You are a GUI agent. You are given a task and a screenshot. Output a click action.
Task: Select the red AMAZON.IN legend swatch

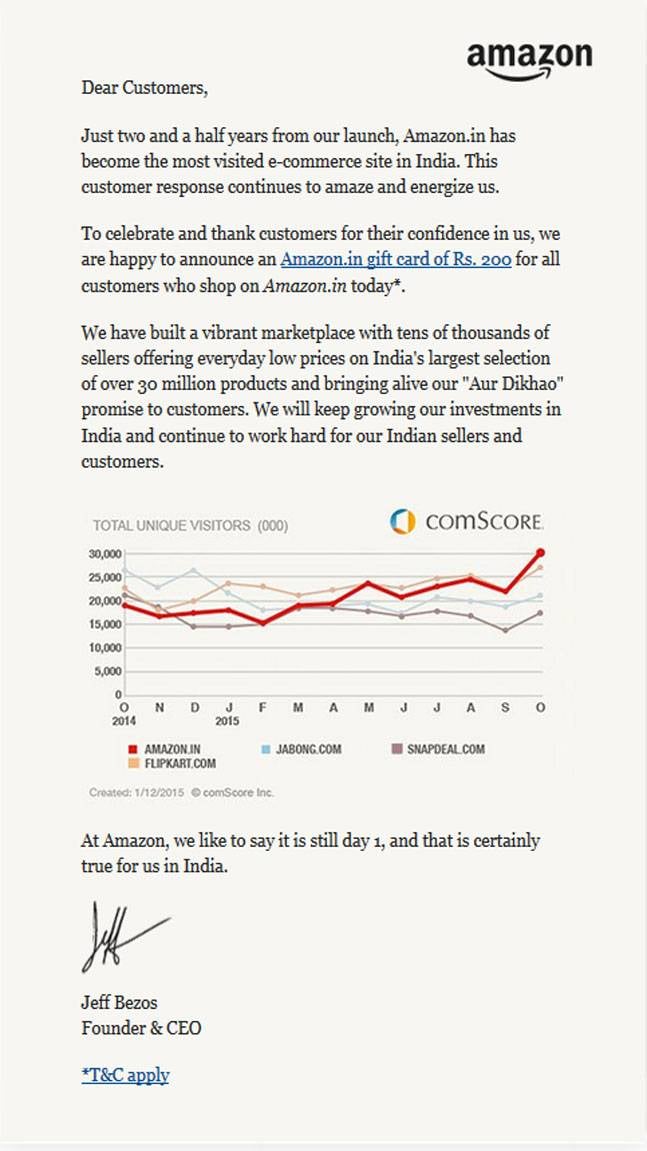133,749
